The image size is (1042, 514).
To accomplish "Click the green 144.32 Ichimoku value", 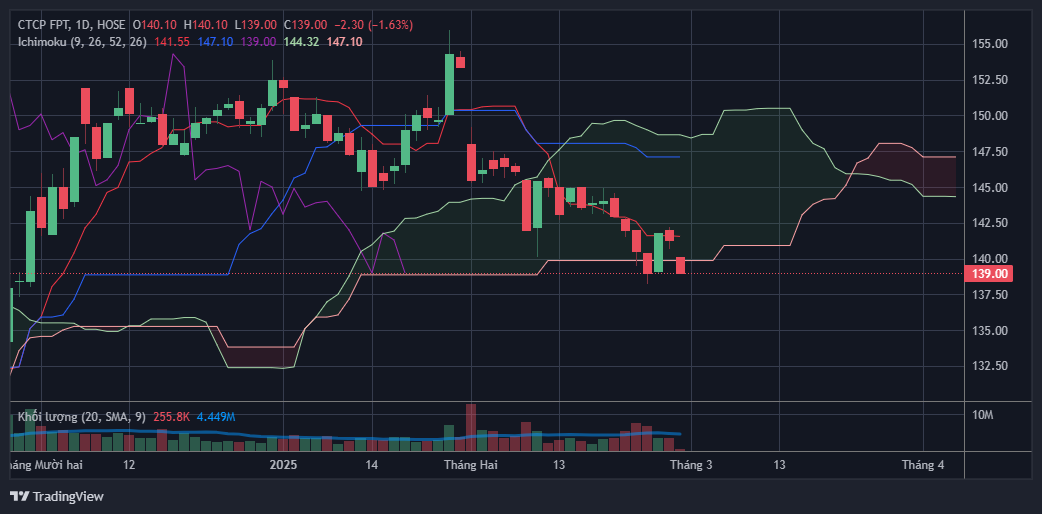I will point(301,41).
